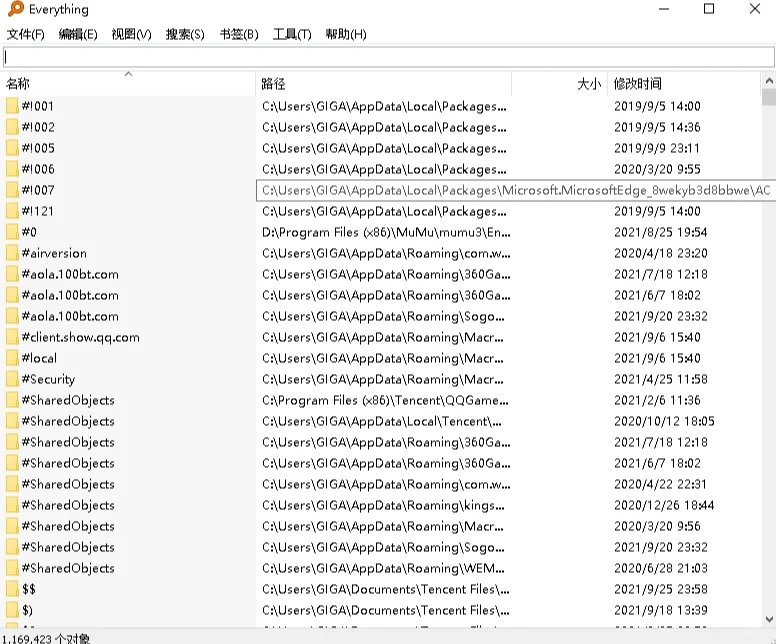
Task: Open the 搜索(S) menu
Action: pos(185,34)
